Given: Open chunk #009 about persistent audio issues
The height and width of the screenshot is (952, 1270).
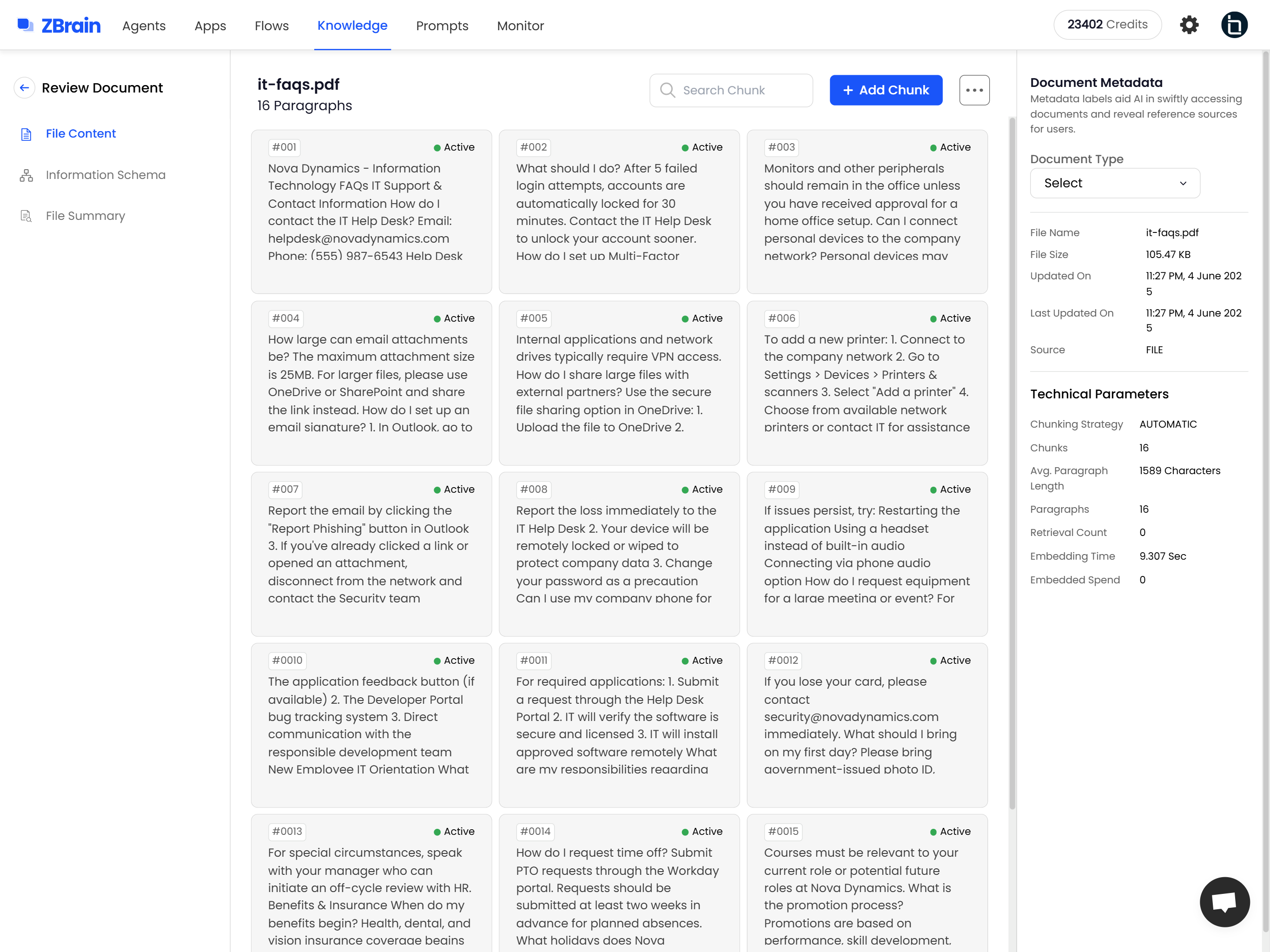Looking at the screenshot, I should [867, 554].
